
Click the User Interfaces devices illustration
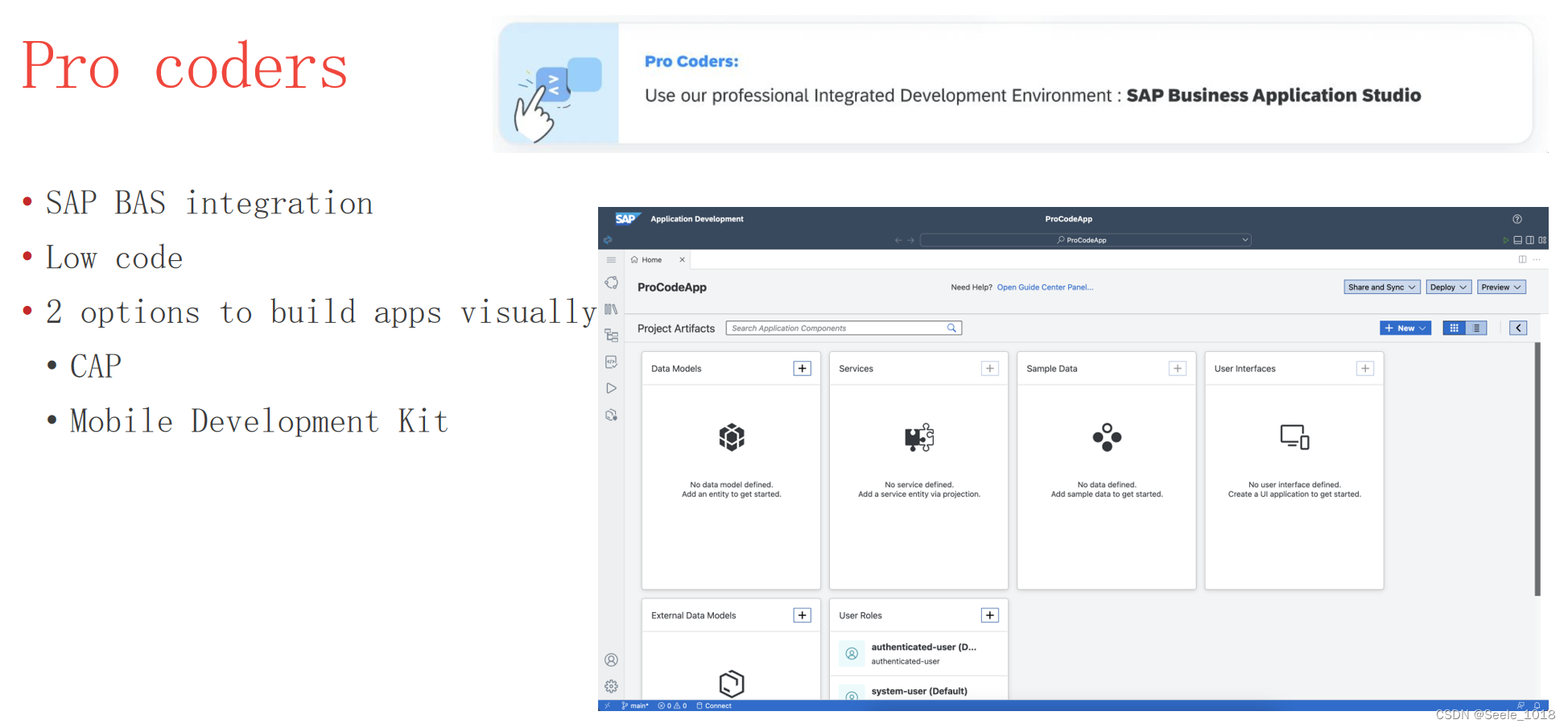click(x=1294, y=436)
